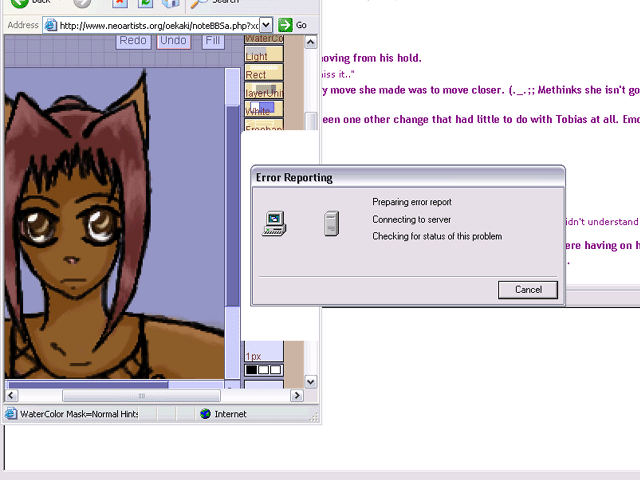Click the White color layer option

click(264, 109)
